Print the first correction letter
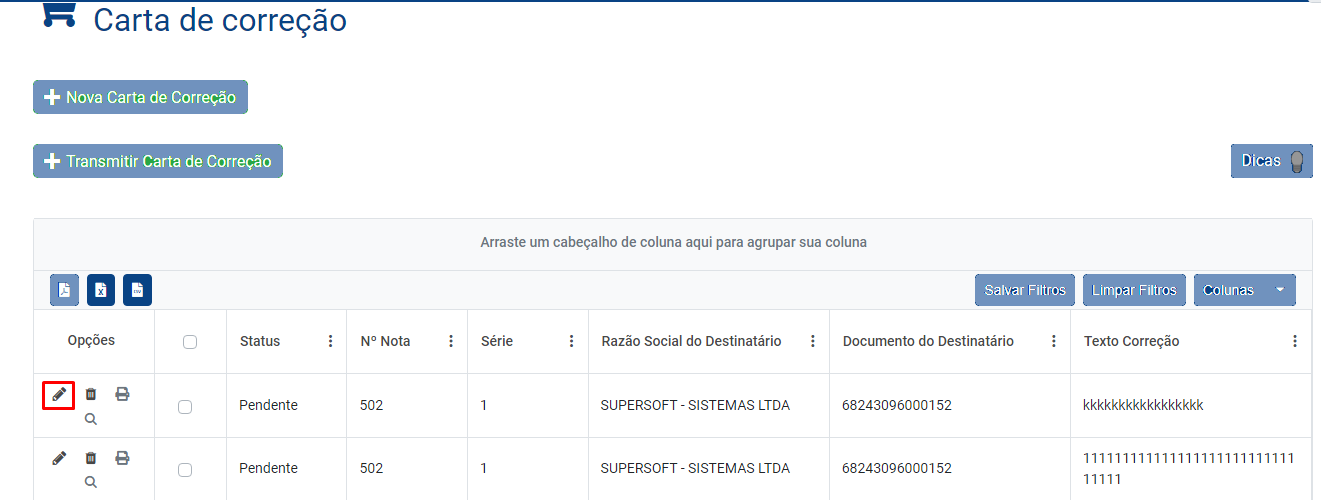Image resolution: width=1321 pixels, height=500 pixels. click(x=122, y=395)
